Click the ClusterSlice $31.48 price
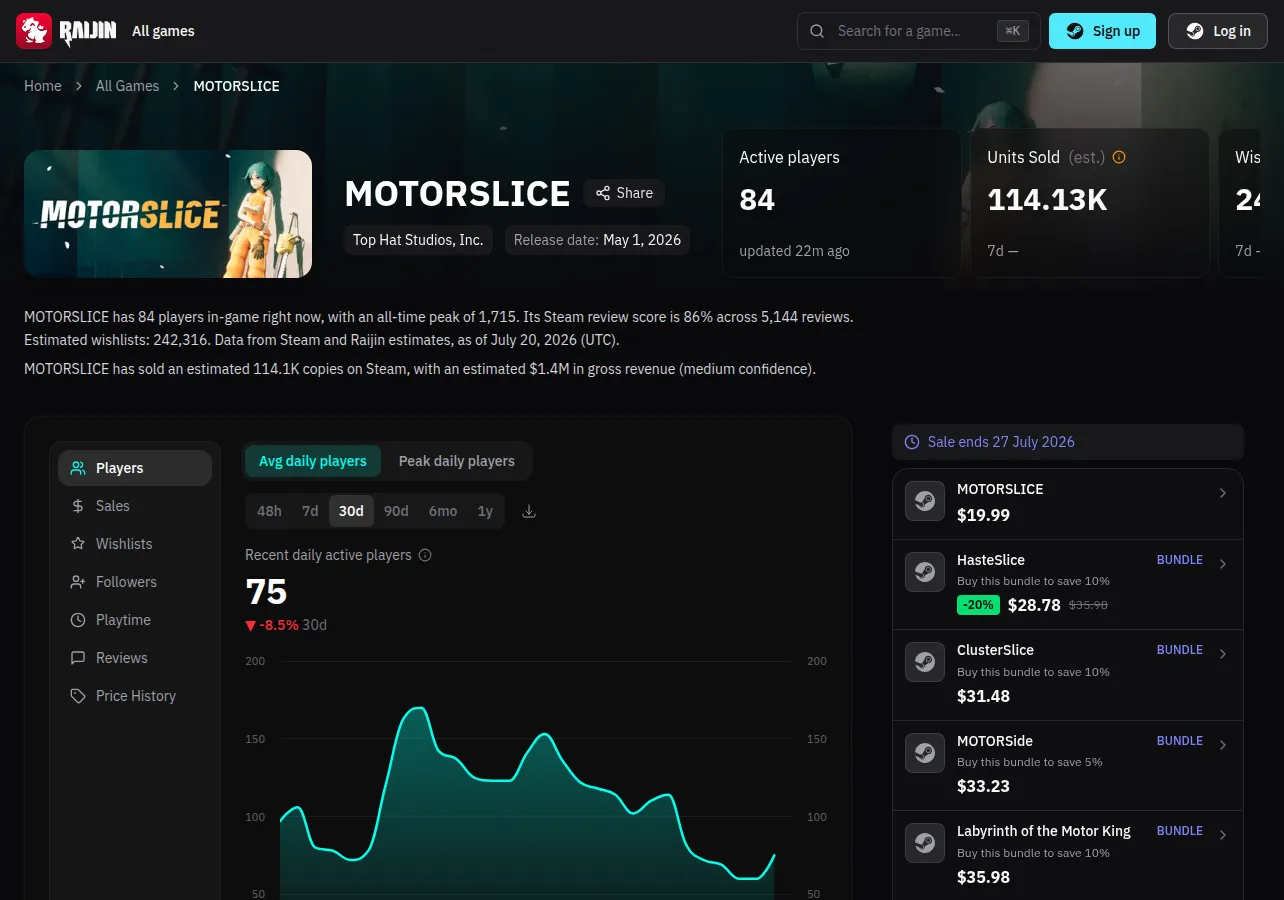 pyautogui.click(x=983, y=695)
